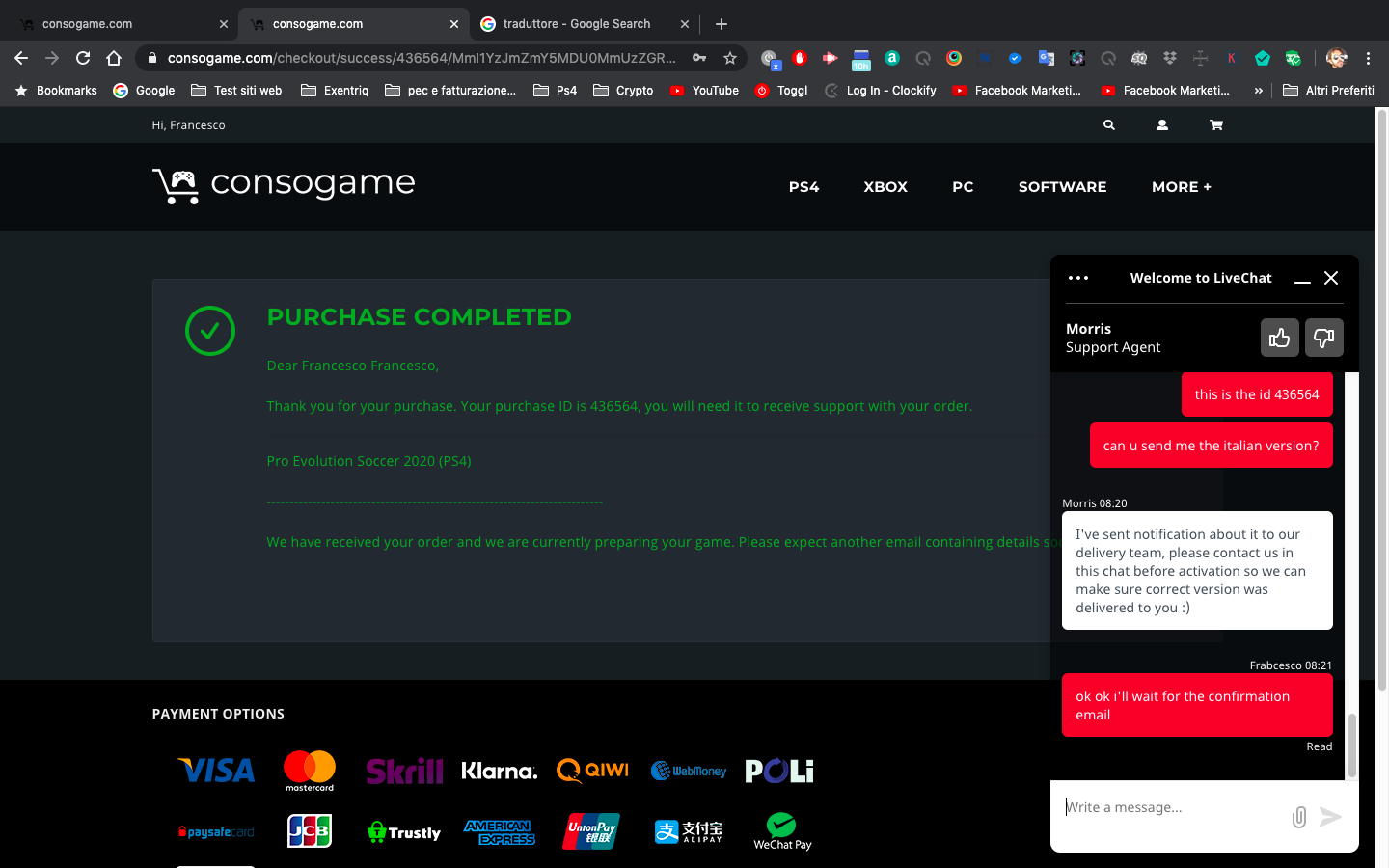
Task: Click the chat conversation scrollbar
Action: (x=1351, y=744)
